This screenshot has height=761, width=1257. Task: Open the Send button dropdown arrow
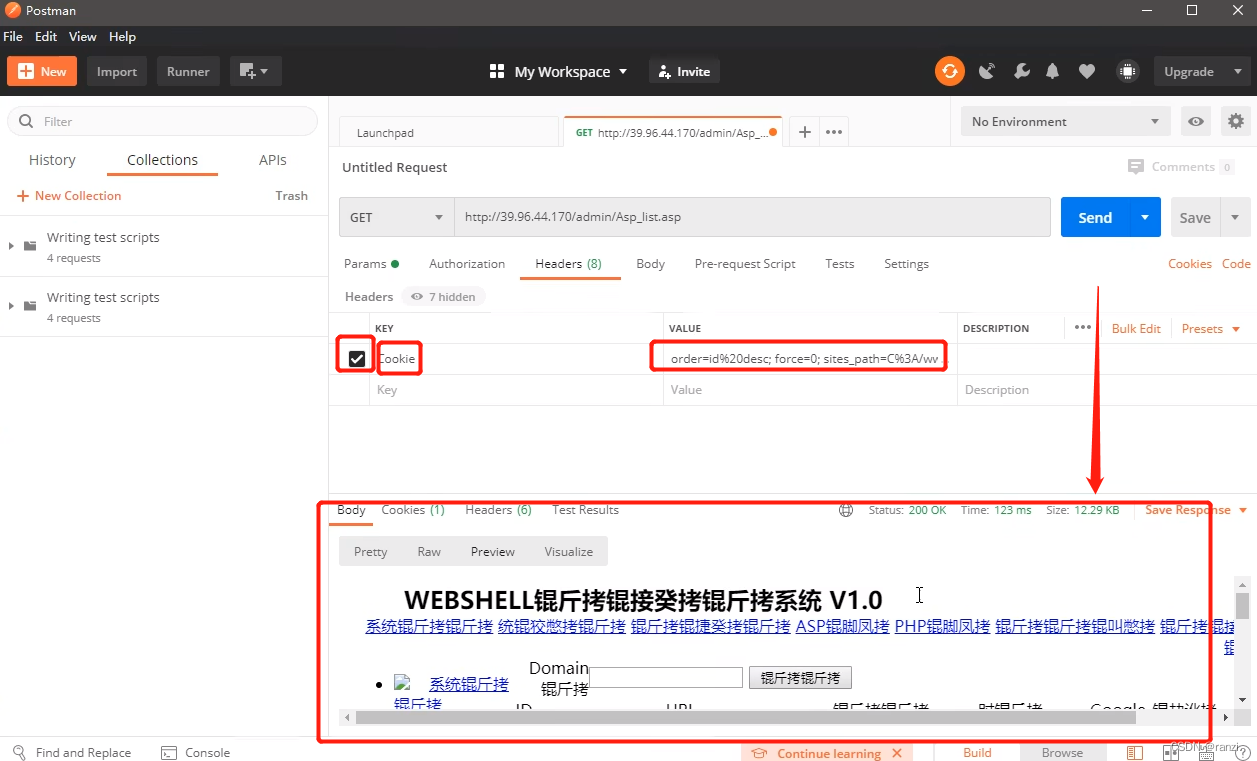(x=1145, y=217)
